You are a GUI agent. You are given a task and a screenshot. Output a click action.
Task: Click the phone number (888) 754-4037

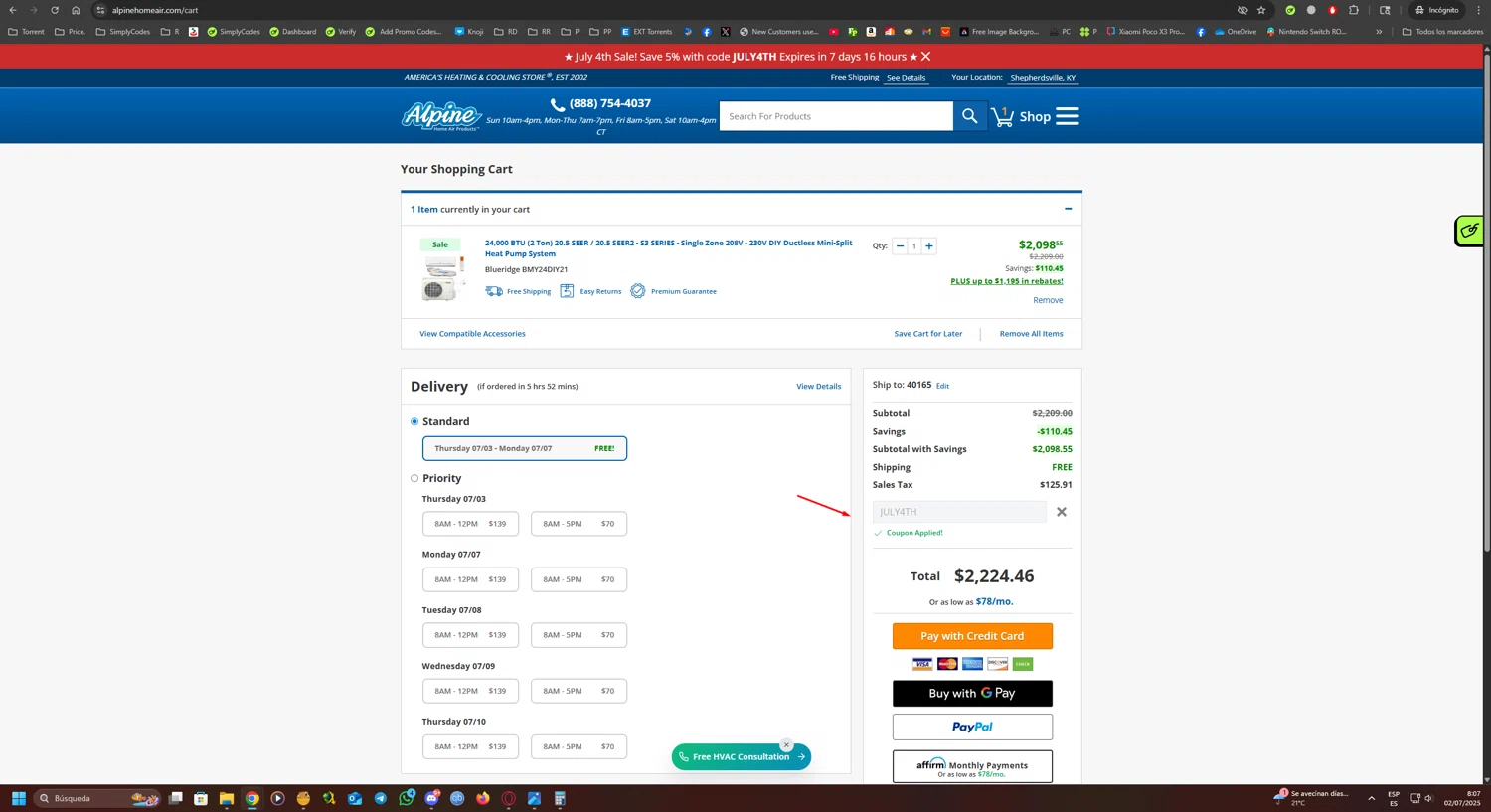609,103
